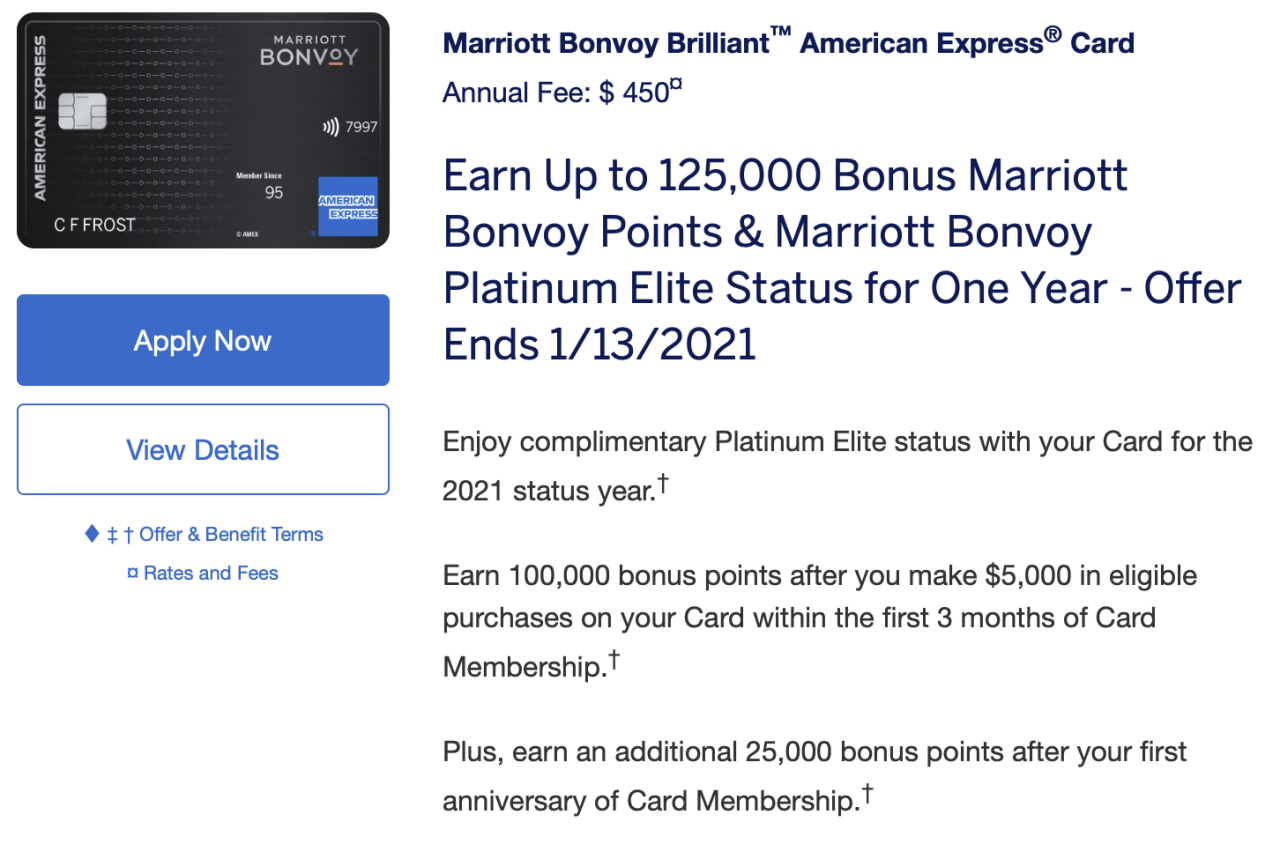The width and height of the screenshot is (1280, 844).
Task: Click the ¤ symbol before Rates and Fees
Action: pos(132,573)
